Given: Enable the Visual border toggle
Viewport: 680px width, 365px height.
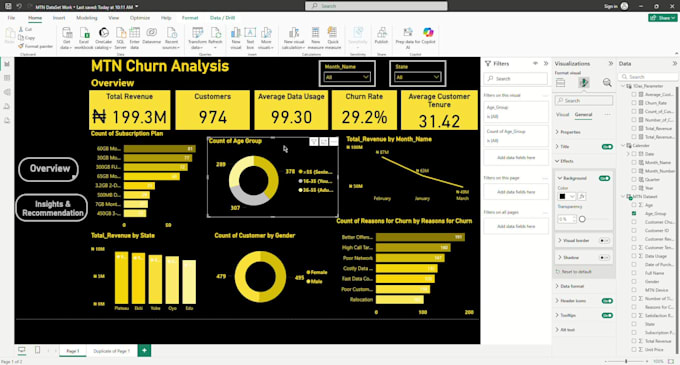Looking at the screenshot, I should 604,241.
